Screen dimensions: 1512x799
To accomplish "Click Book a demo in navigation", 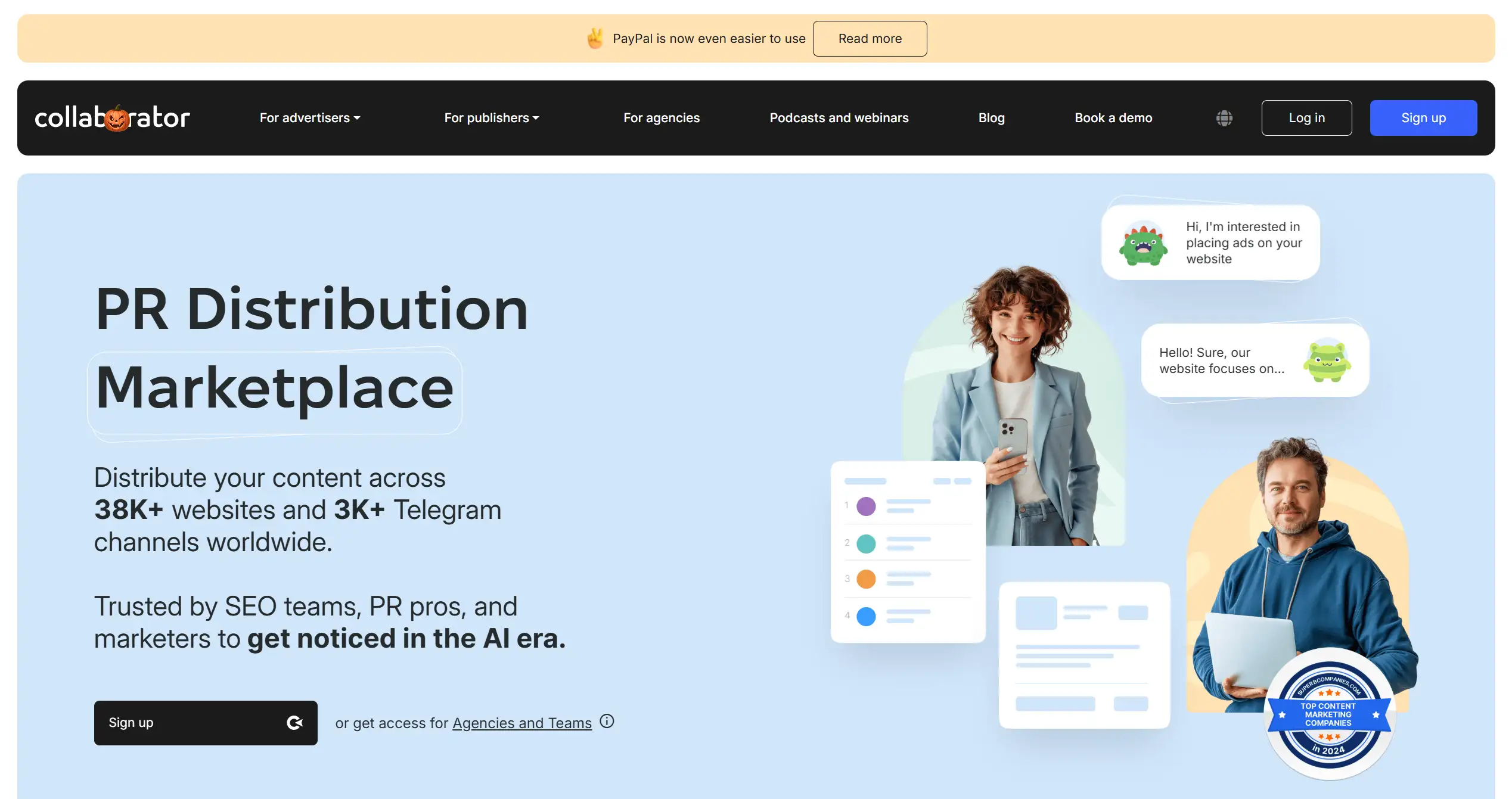I will (x=1113, y=118).
